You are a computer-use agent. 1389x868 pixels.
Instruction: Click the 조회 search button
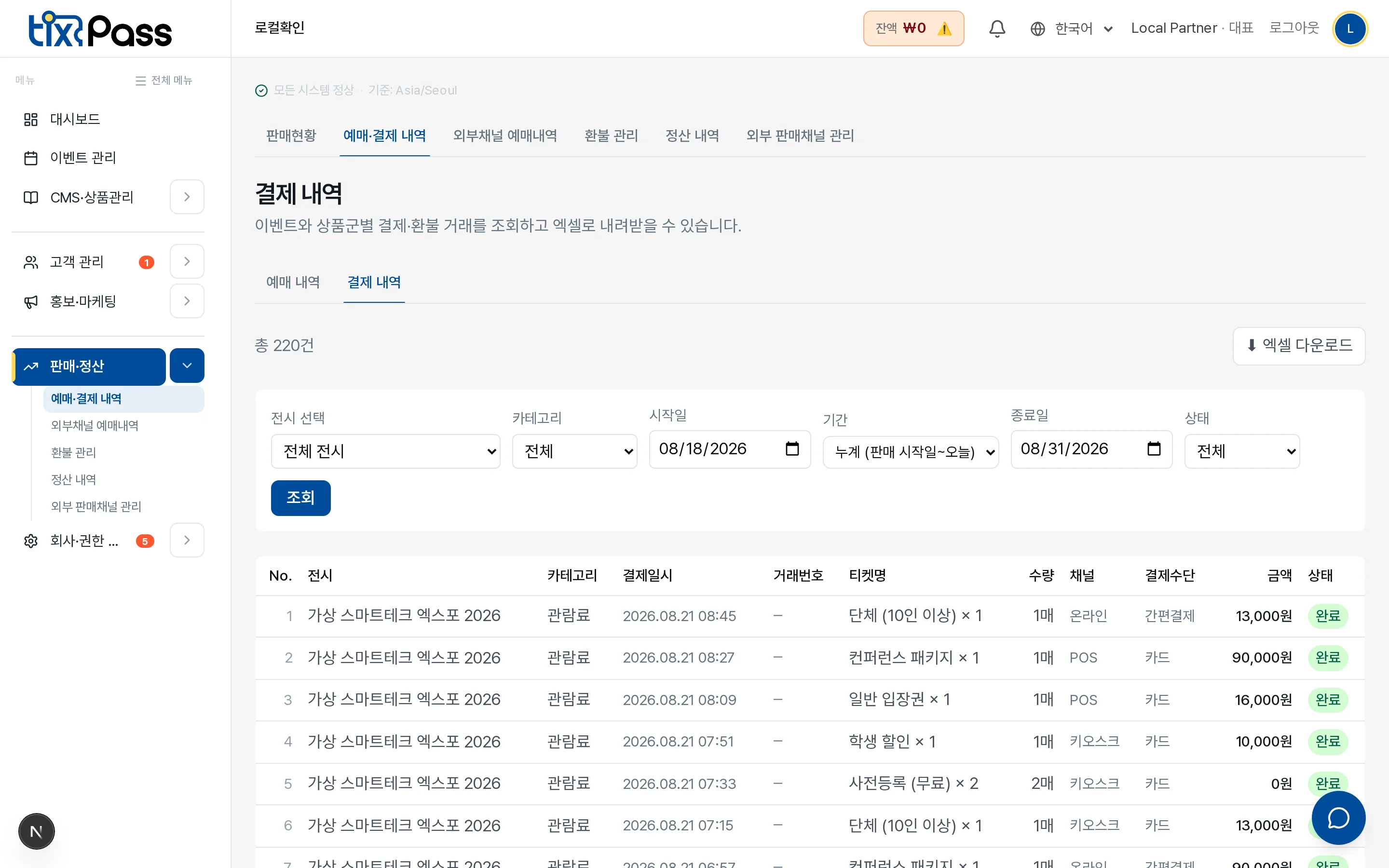point(301,498)
